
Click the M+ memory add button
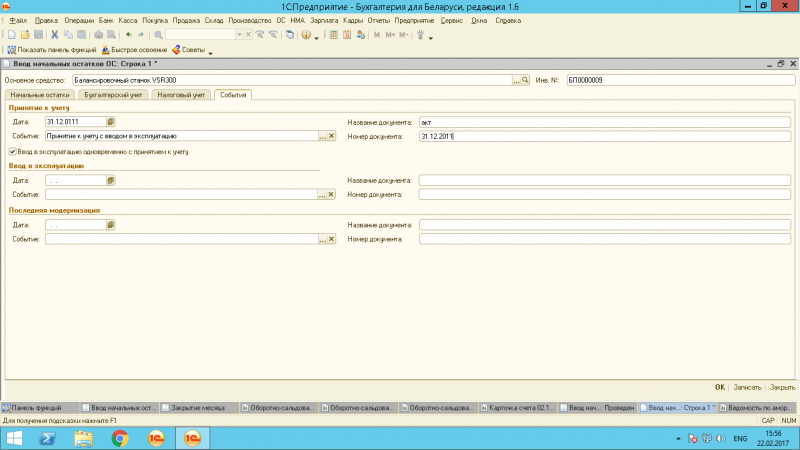point(390,35)
